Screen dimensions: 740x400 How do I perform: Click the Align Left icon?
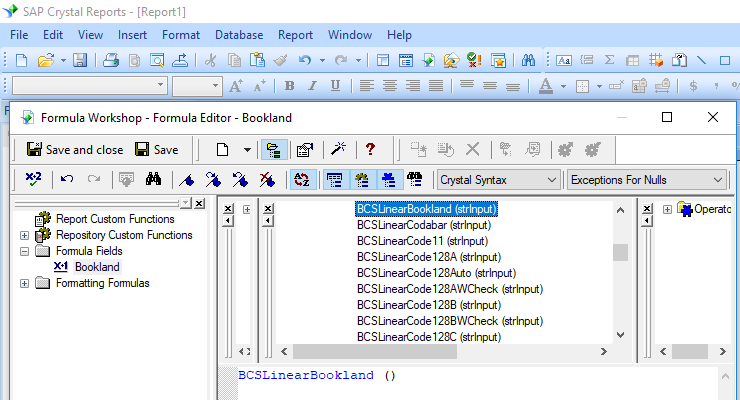367,85
